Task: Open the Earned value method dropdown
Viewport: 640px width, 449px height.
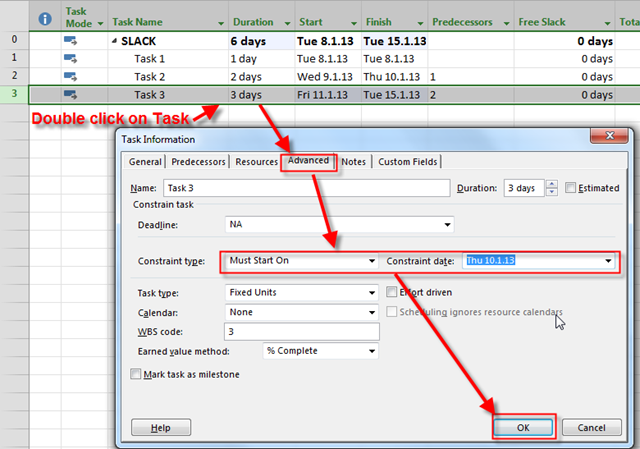Action: pos(371,351)
